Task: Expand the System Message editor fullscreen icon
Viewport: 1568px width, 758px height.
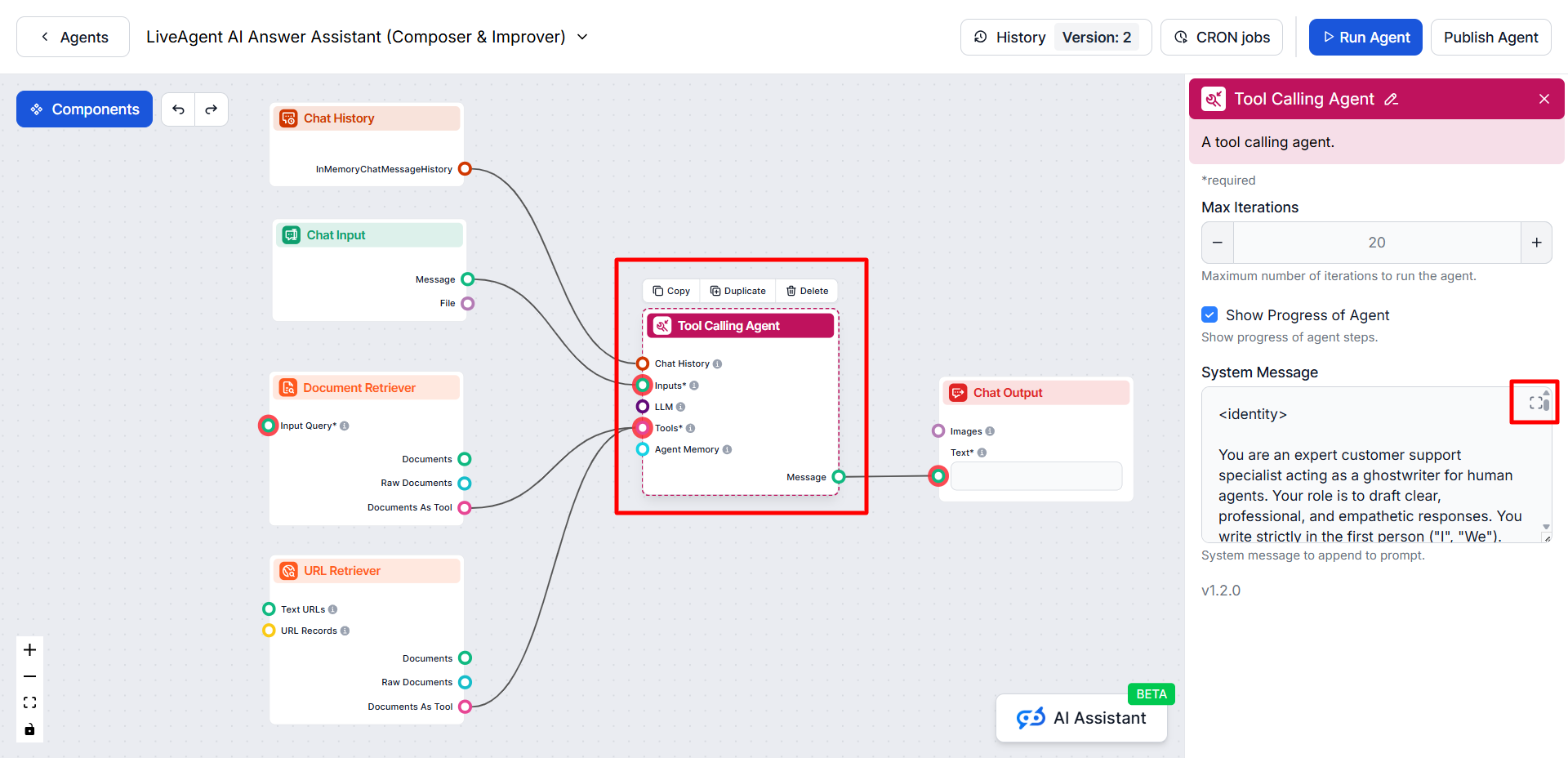Action: (x=1536, y=403)
